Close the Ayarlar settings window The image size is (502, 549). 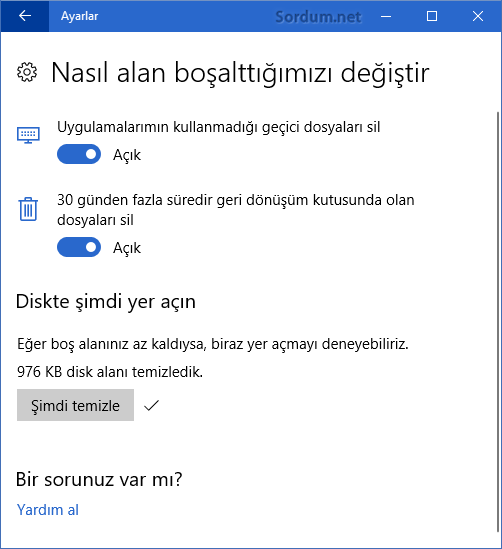(x=478, y=16)
